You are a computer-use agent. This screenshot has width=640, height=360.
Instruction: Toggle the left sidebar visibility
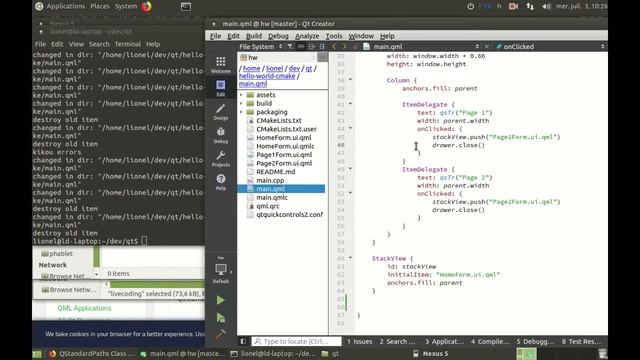[x=243, y=341]
